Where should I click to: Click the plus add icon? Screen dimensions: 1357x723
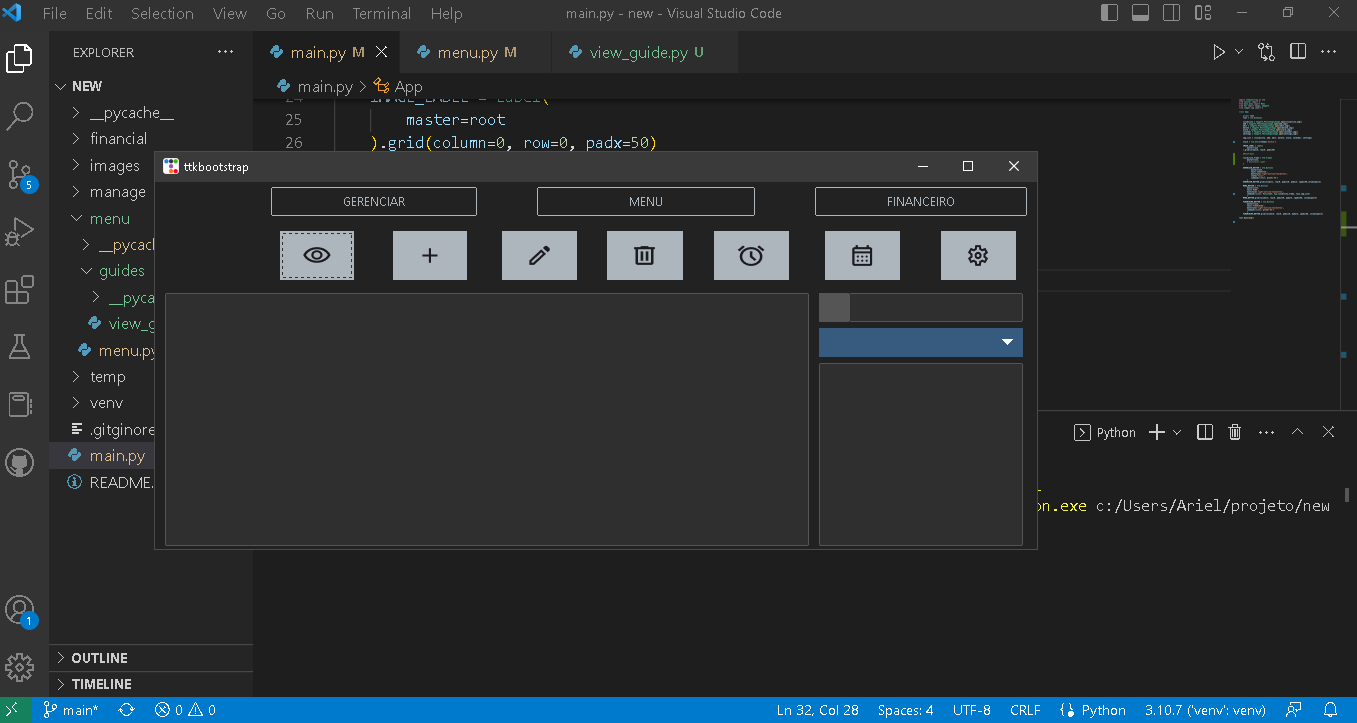click(x=429, y=255)
